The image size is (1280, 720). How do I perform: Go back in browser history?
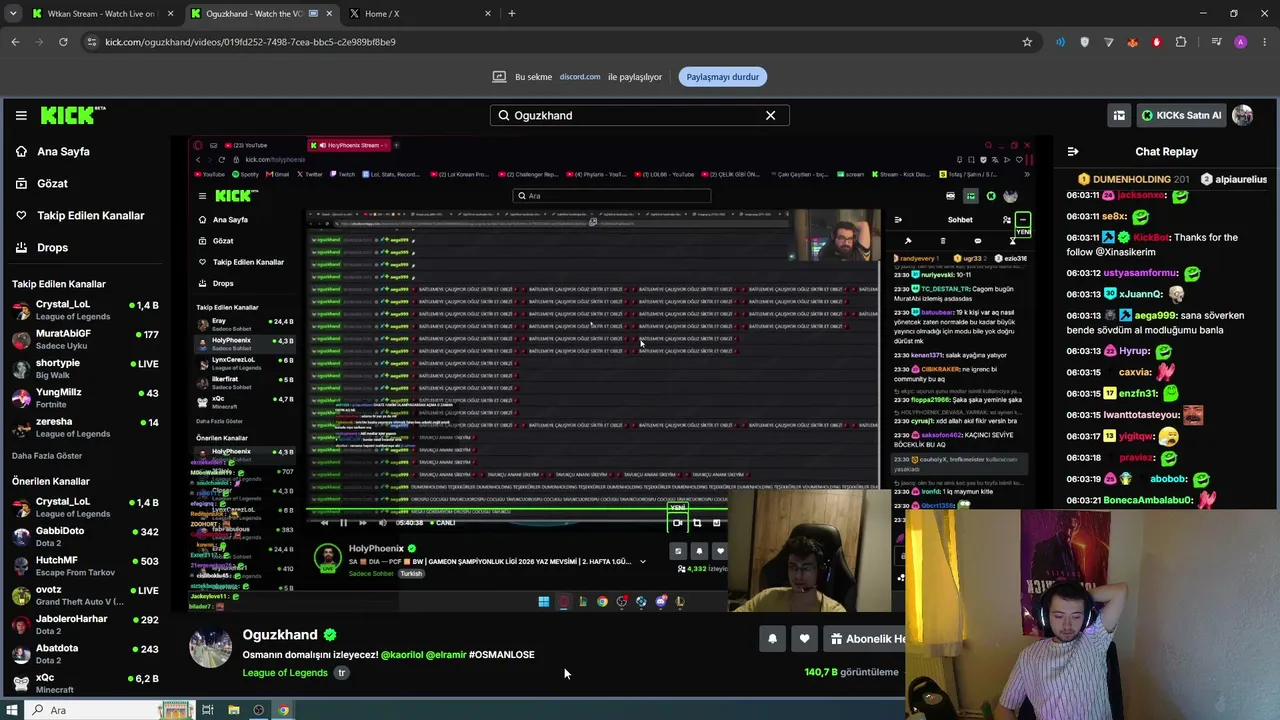(x=15, y=42)
